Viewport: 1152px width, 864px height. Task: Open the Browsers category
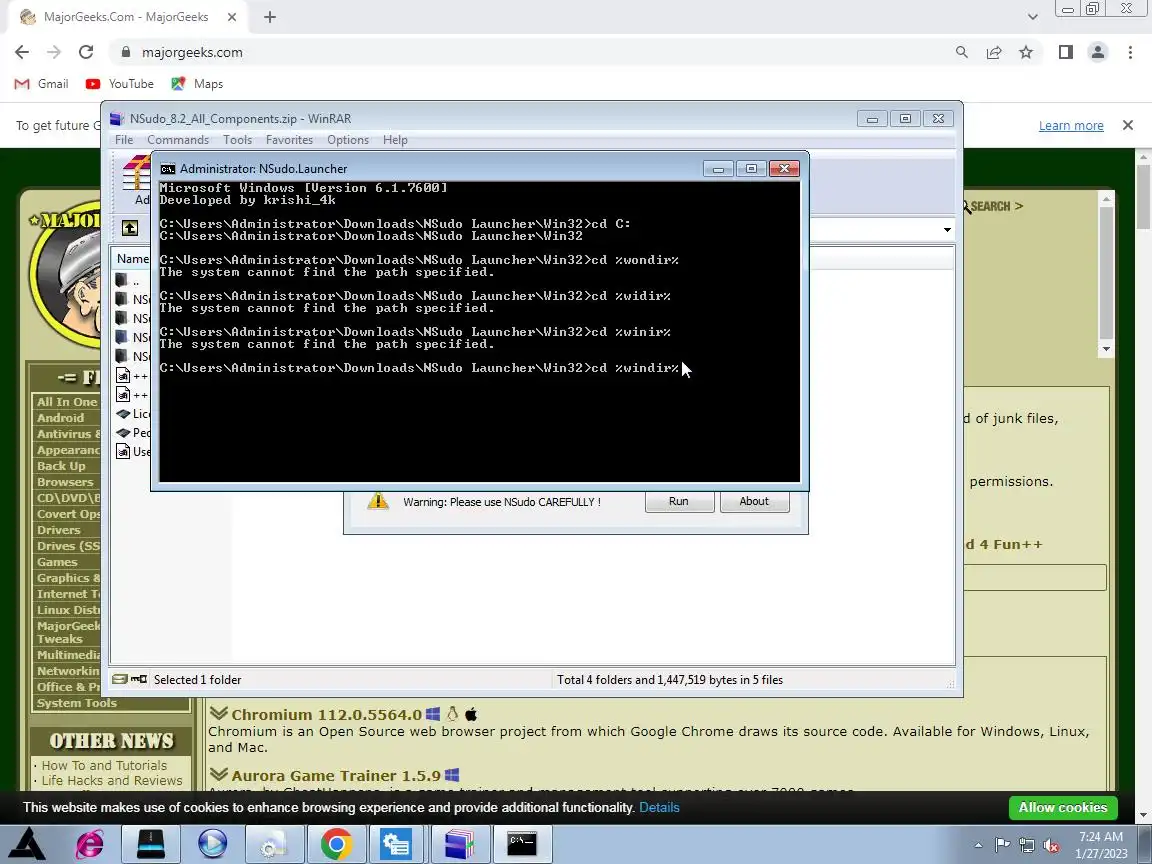tap(65, 482)
